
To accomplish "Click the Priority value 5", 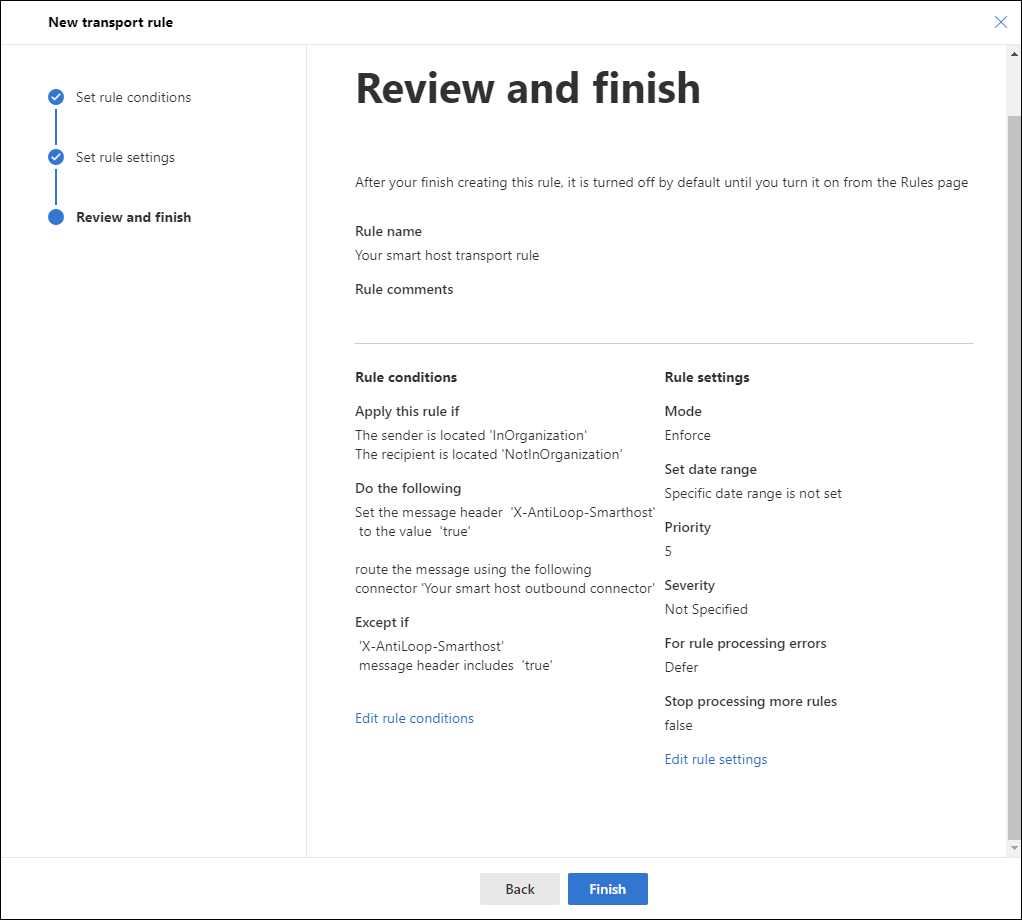I will 668,551.
